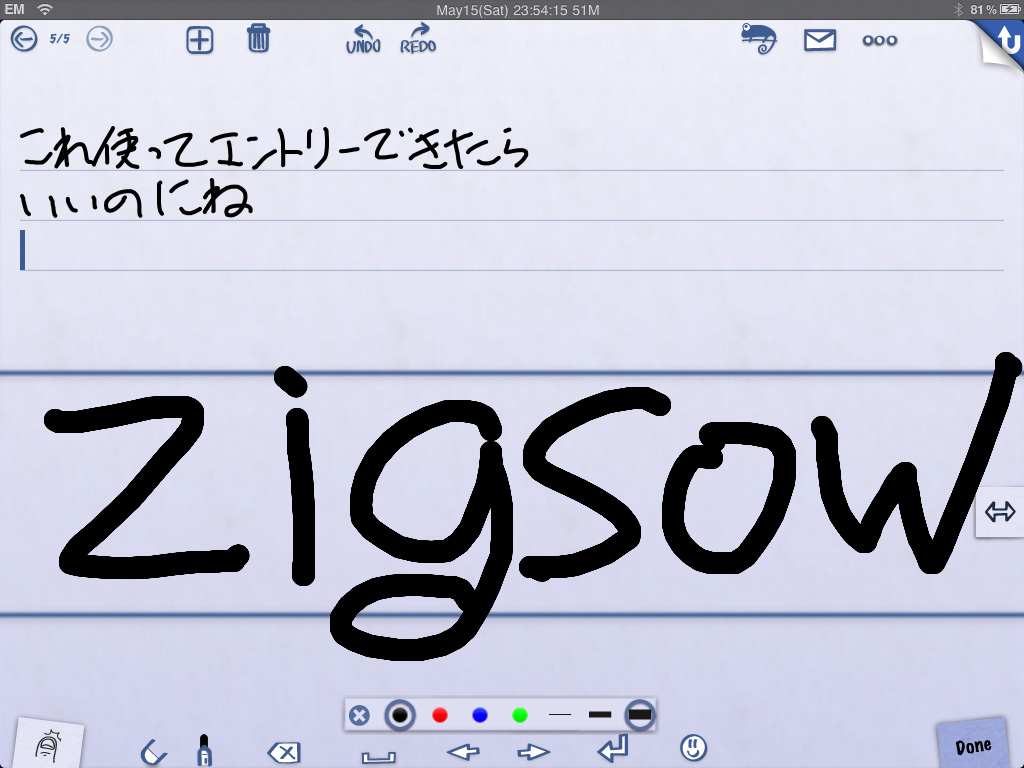Go to the next page arrow

100,39
